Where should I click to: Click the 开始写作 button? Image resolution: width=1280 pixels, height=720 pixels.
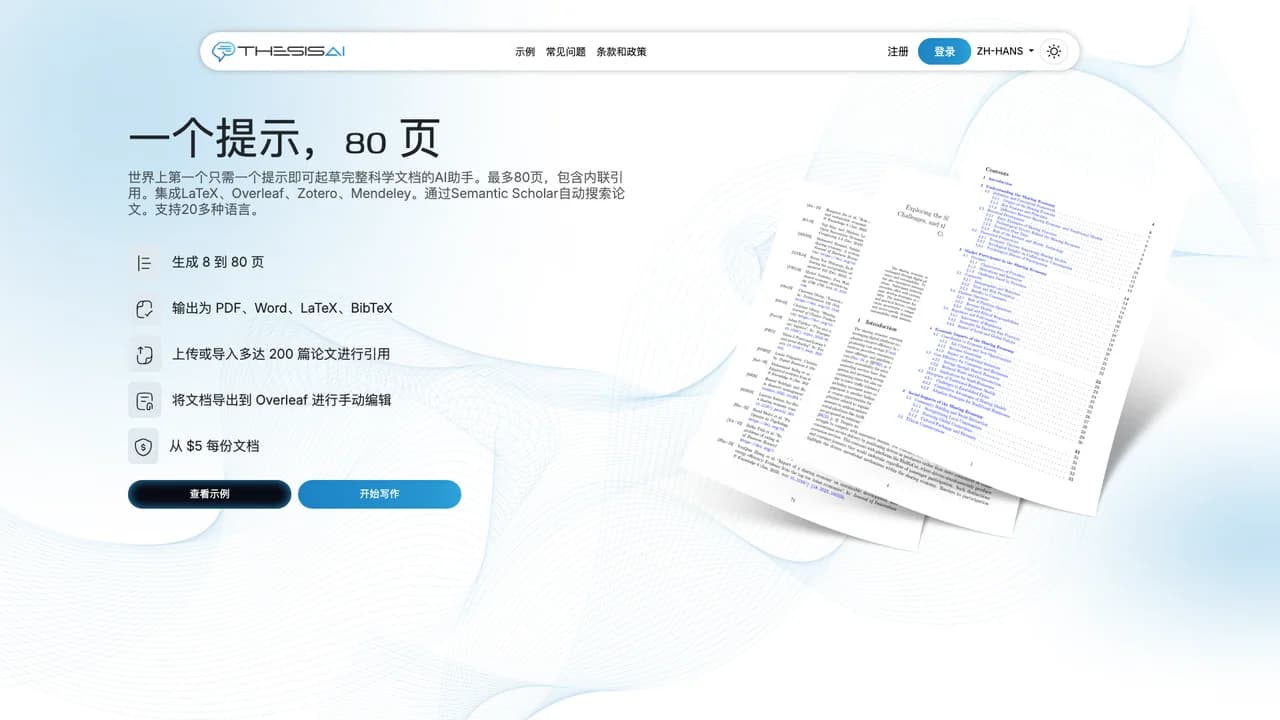379,494
